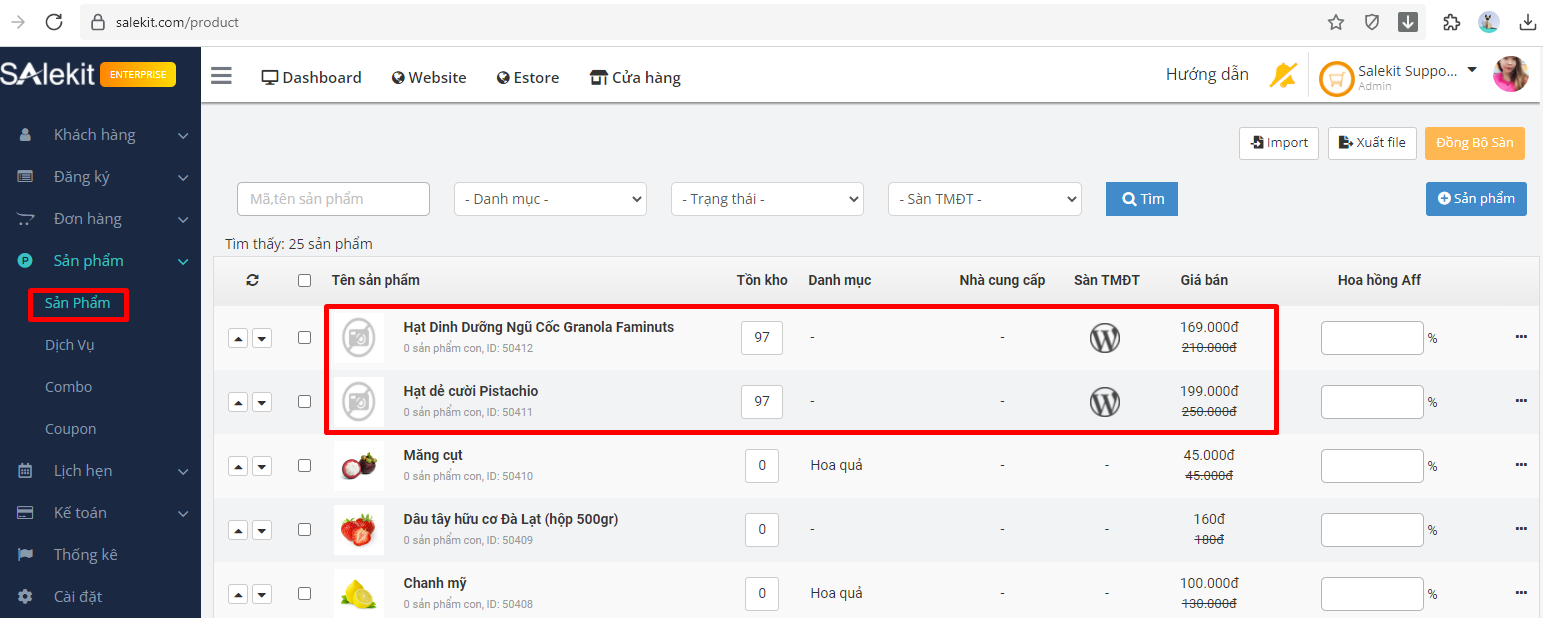The image size is (1543, 618).
Task: Select checkbox for Dâu tây hữu cơ
Action: [305, 529]
